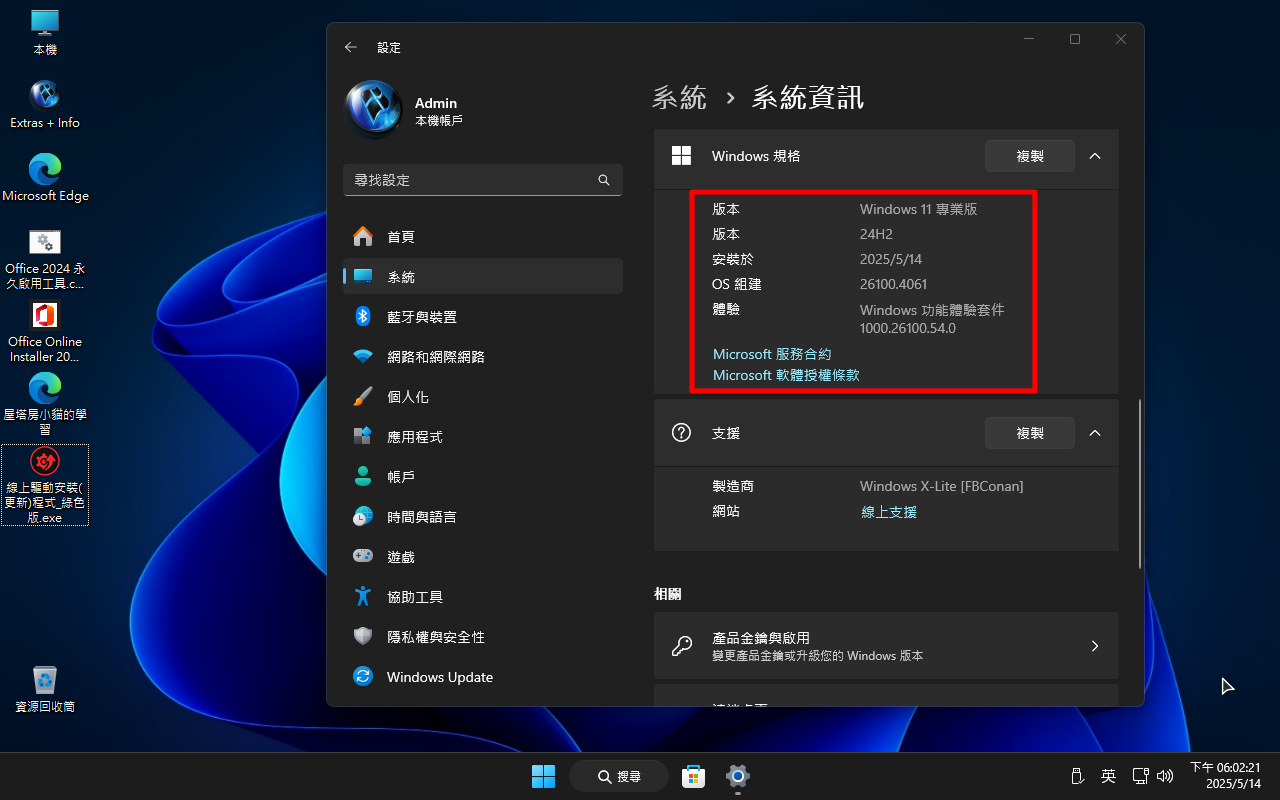Click OS build value 26100.4061
This screenshot has height=800, width=1280.
tap(893, 284)
